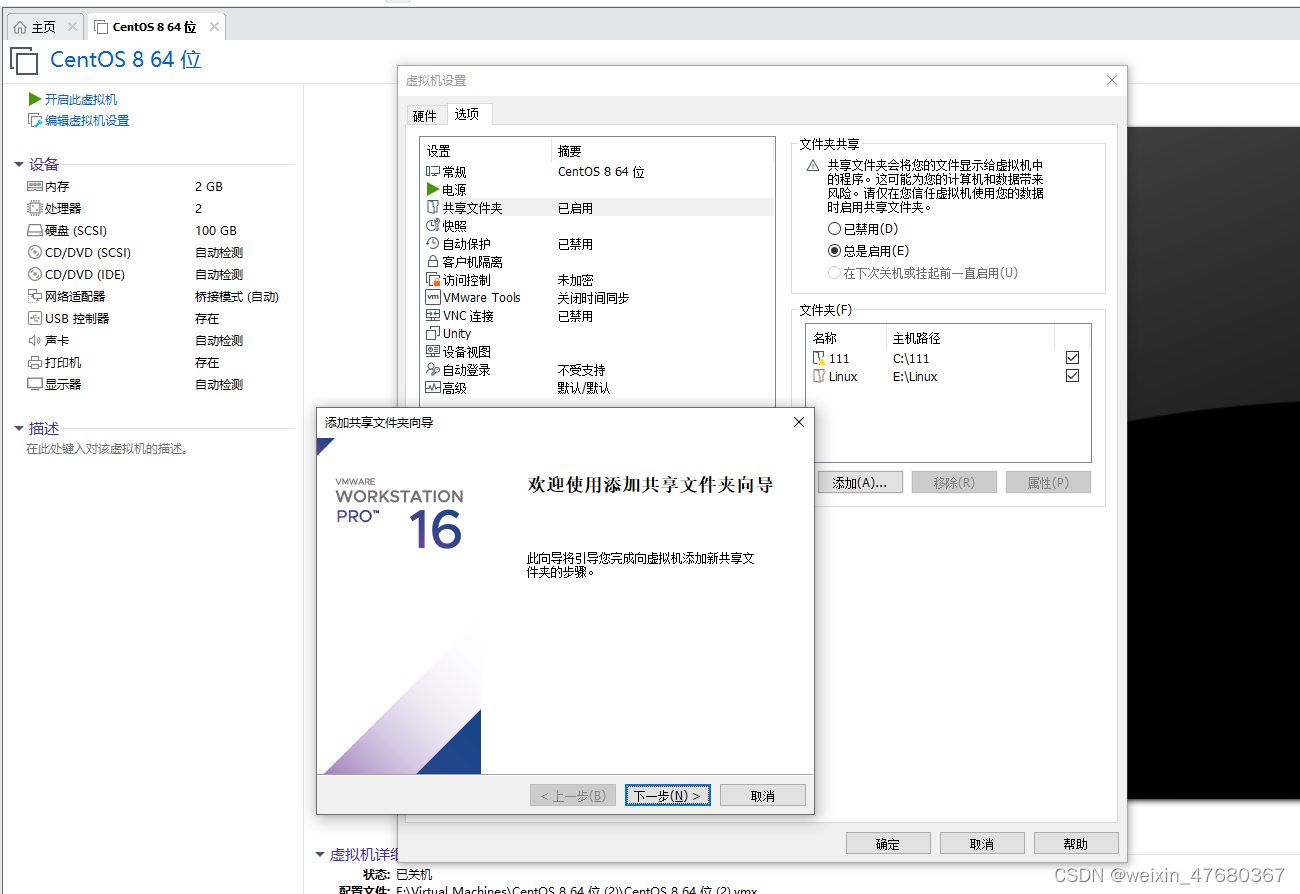Click the 不受支持 summary text
This screenshot has height=894, width=1300.
[581, 370]
